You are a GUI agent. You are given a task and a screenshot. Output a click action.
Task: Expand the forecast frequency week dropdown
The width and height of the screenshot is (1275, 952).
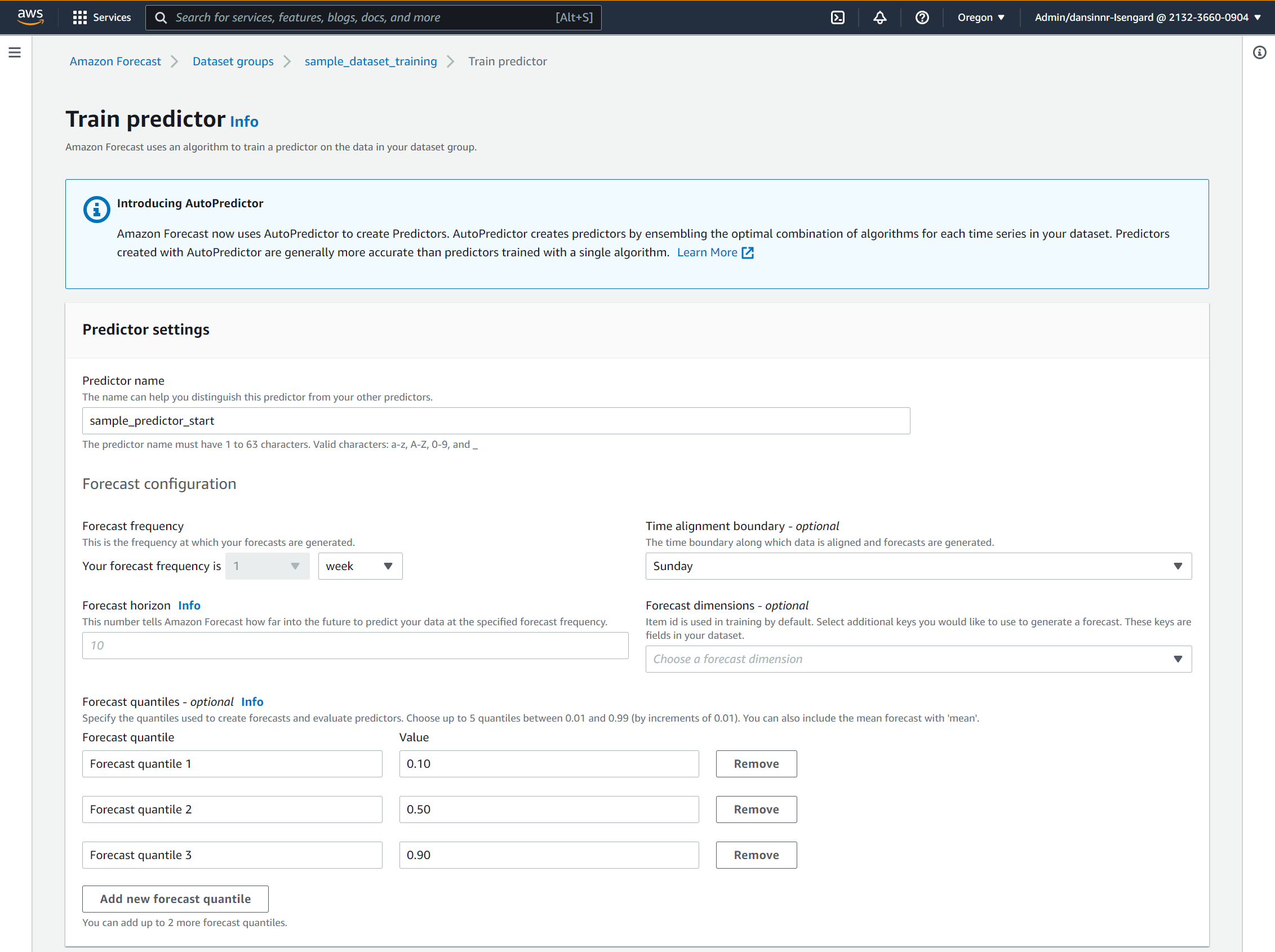tap(359, 567)
